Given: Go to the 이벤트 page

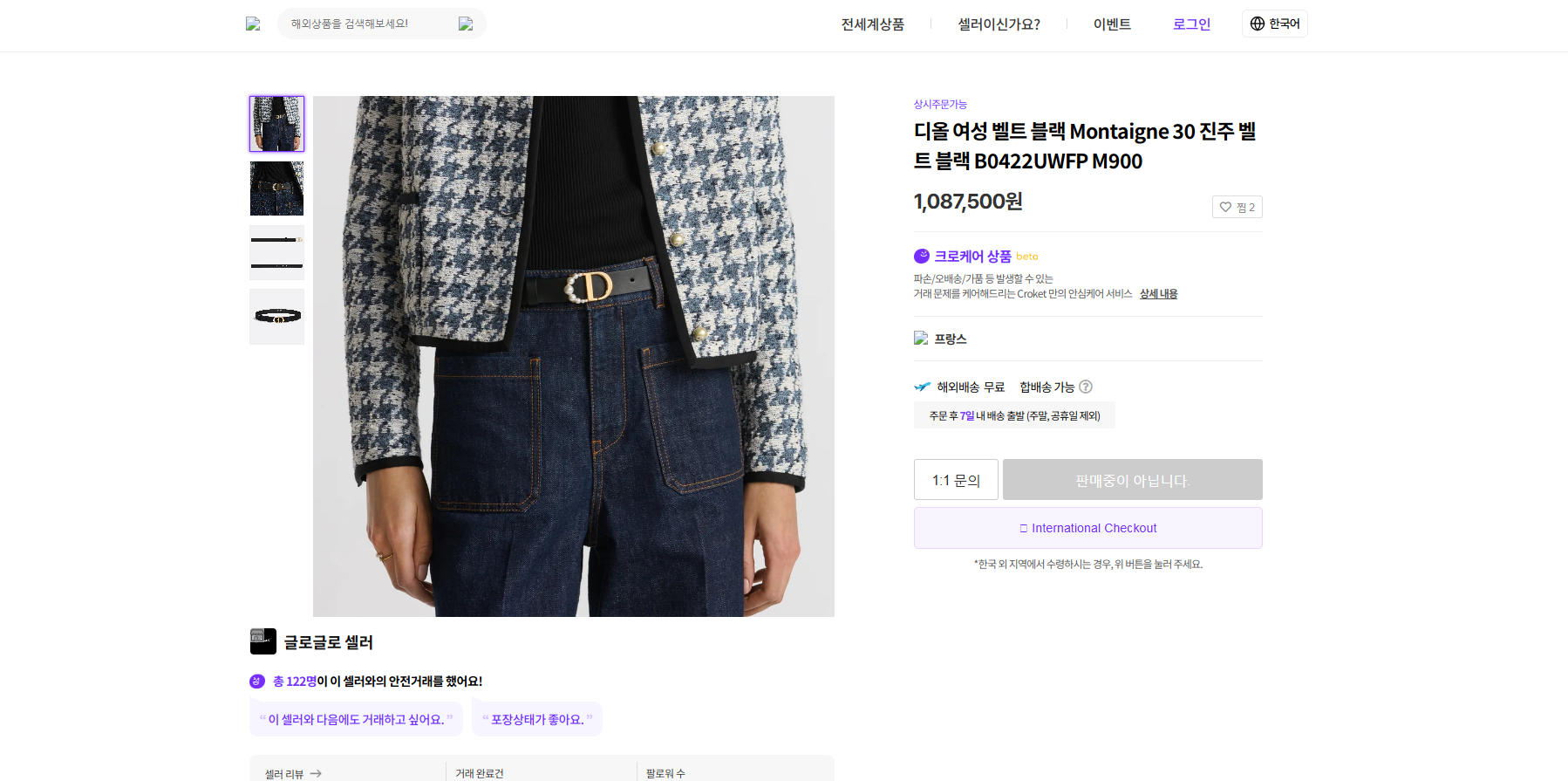Looking at the screenshot, I should pyautogui.click(x=1112, y=24).
